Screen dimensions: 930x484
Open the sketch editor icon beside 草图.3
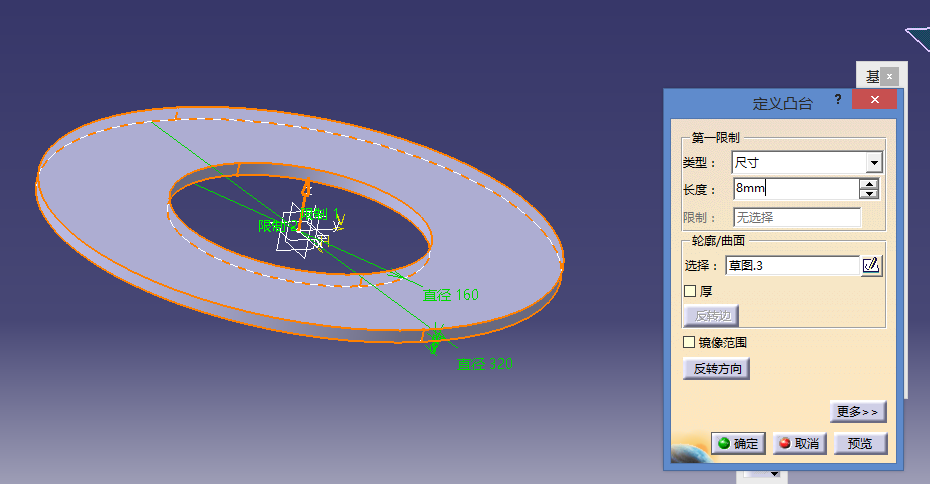click(871, 265)
